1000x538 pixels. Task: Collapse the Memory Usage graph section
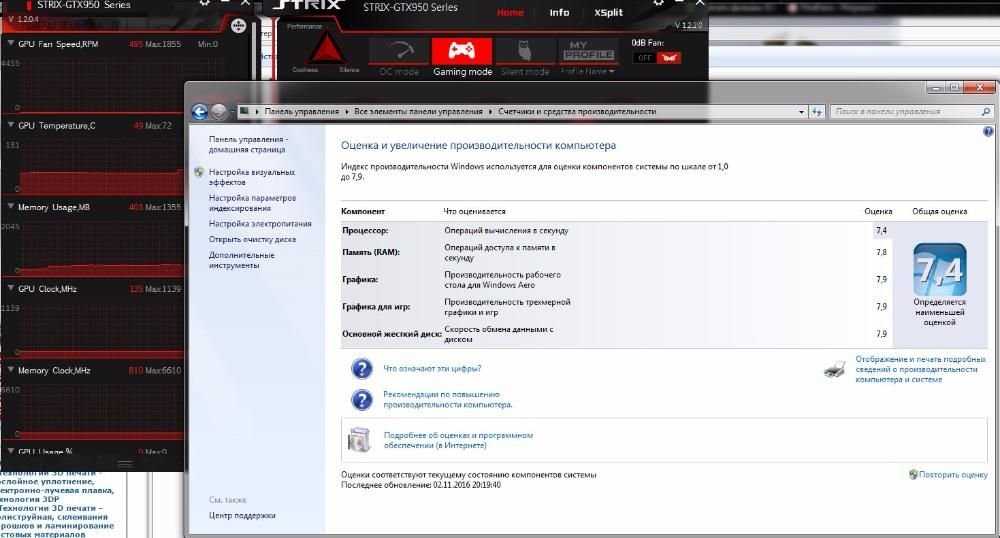click(11, 207)
